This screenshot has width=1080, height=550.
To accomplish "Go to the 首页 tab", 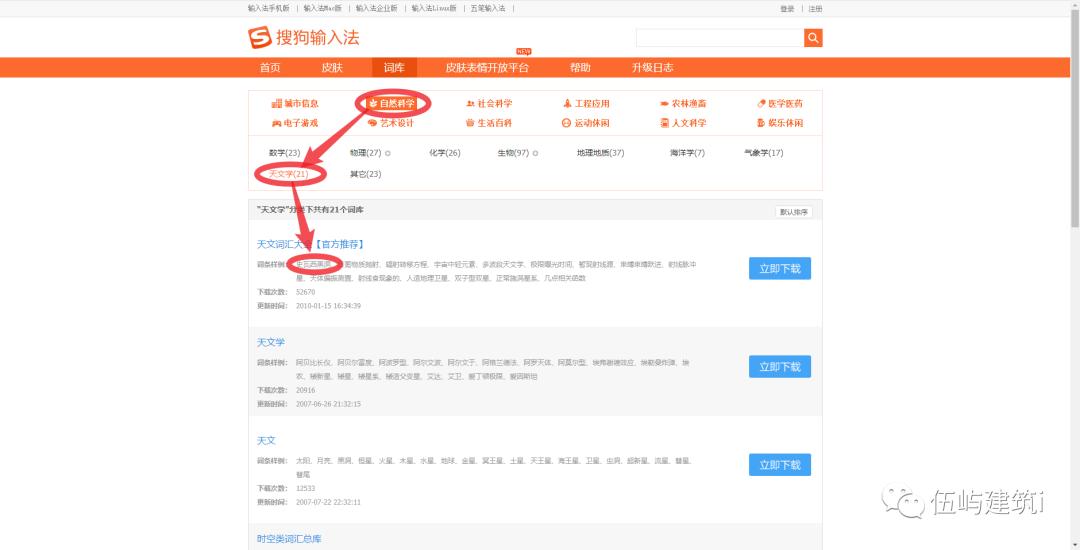I will tap(270, 67).
